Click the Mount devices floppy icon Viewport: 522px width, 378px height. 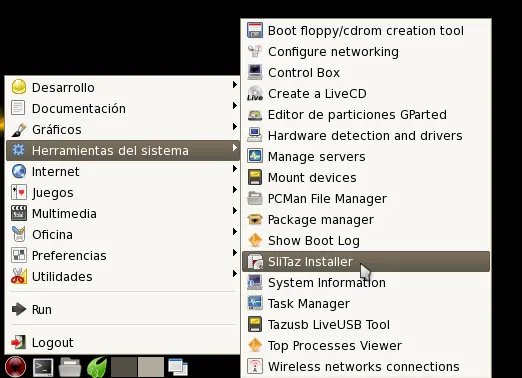(255, 177)
